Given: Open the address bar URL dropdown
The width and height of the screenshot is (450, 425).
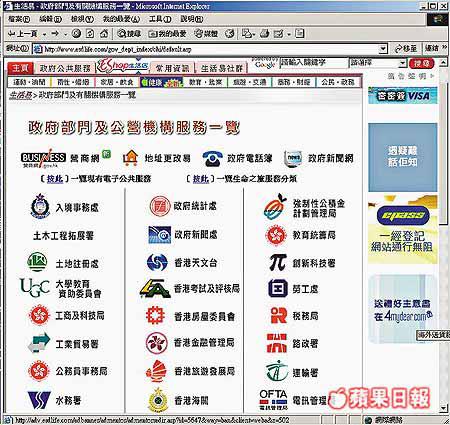Looking at the screenshot, I should click(383, 49).
